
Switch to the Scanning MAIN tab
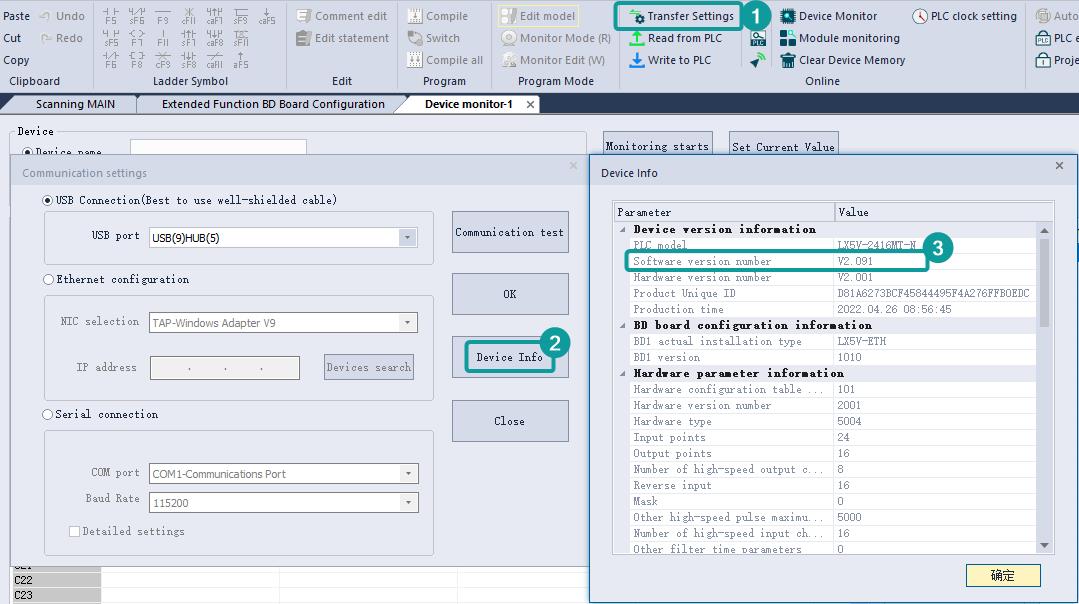pos(75,104)
